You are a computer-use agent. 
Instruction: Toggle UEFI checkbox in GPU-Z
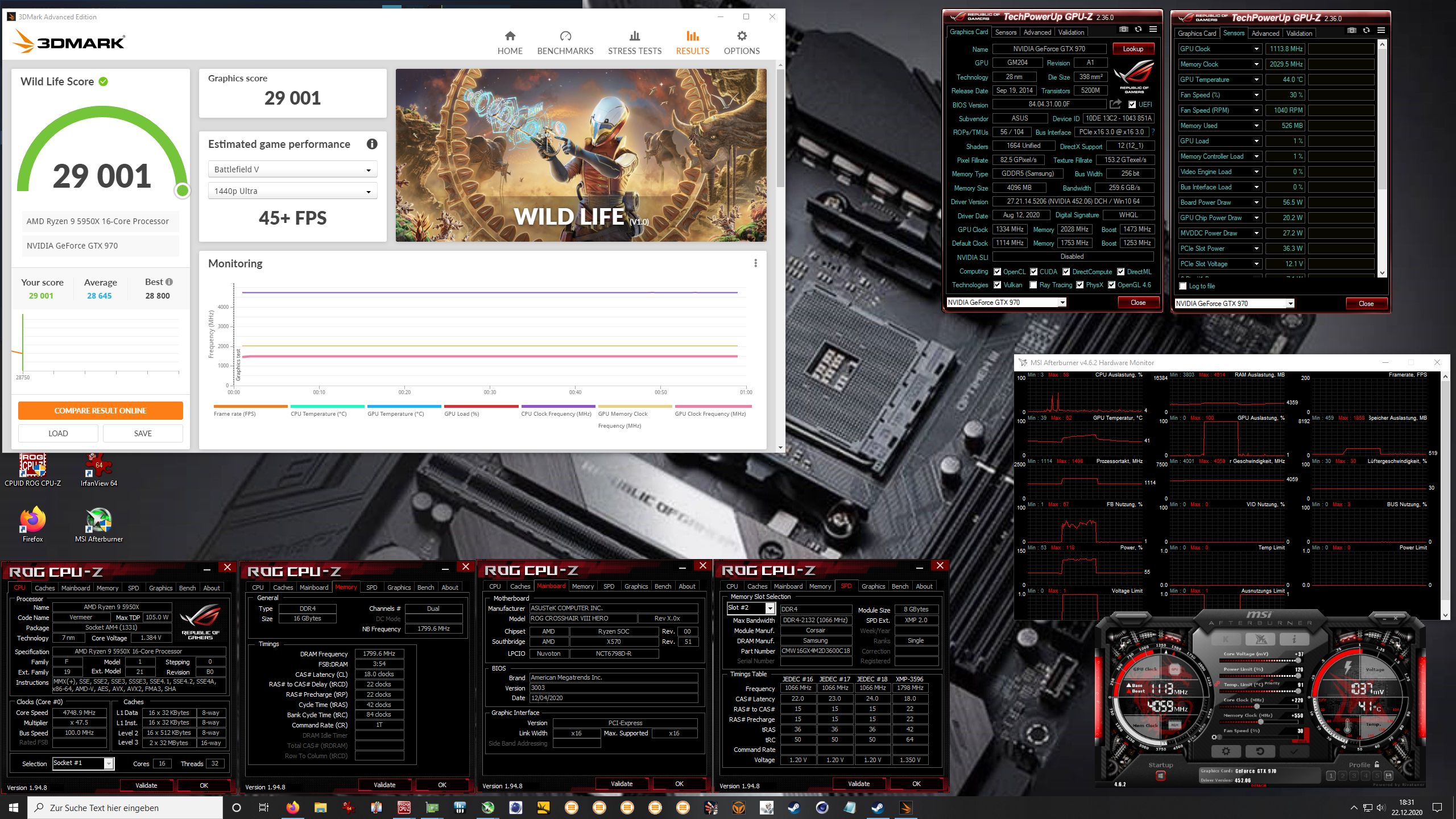[1132, 105]
